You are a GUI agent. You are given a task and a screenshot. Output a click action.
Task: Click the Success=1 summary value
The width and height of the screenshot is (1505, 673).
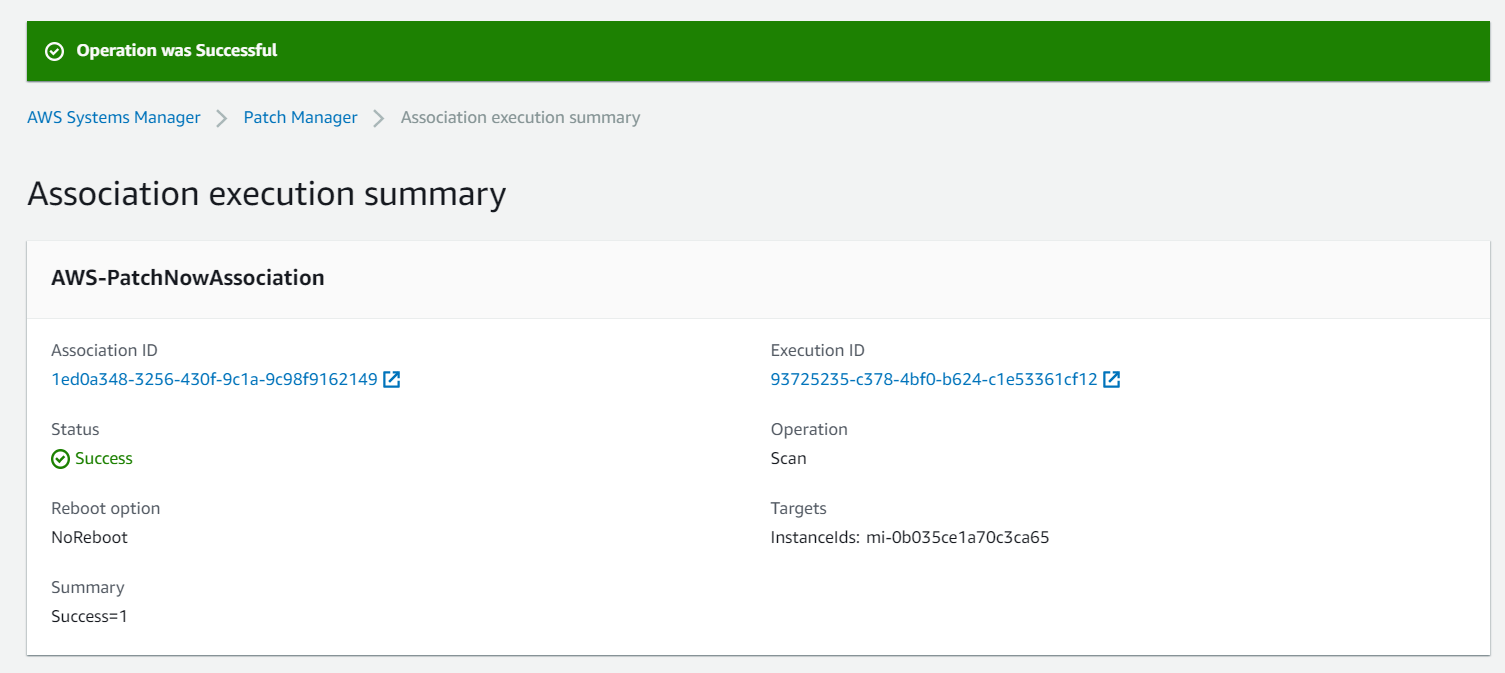click(89, 616)
